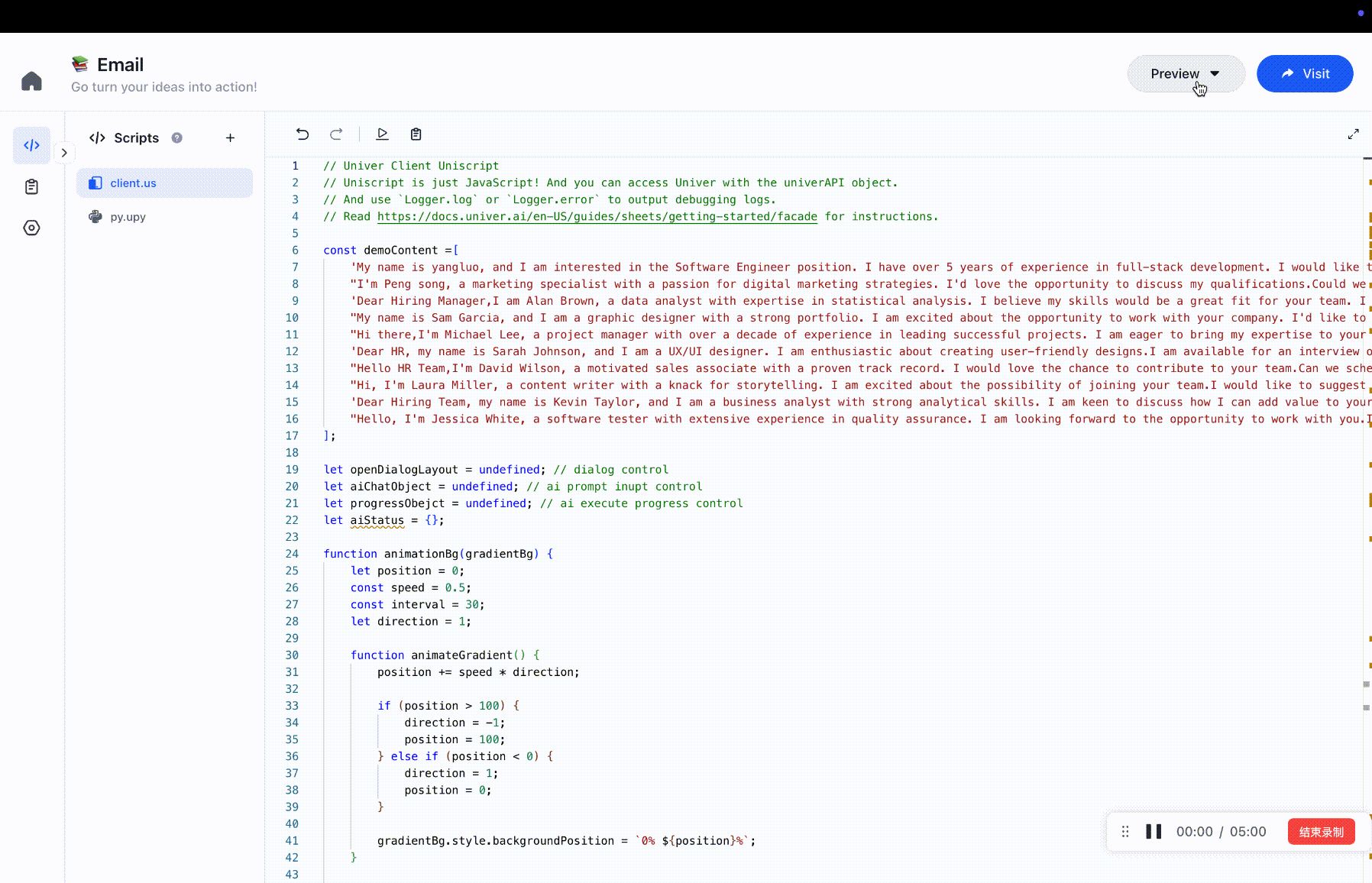This screenshot has height=883, width=1372.
Task: Pause the recording in the recorder widget
Action: (1154, 831)
